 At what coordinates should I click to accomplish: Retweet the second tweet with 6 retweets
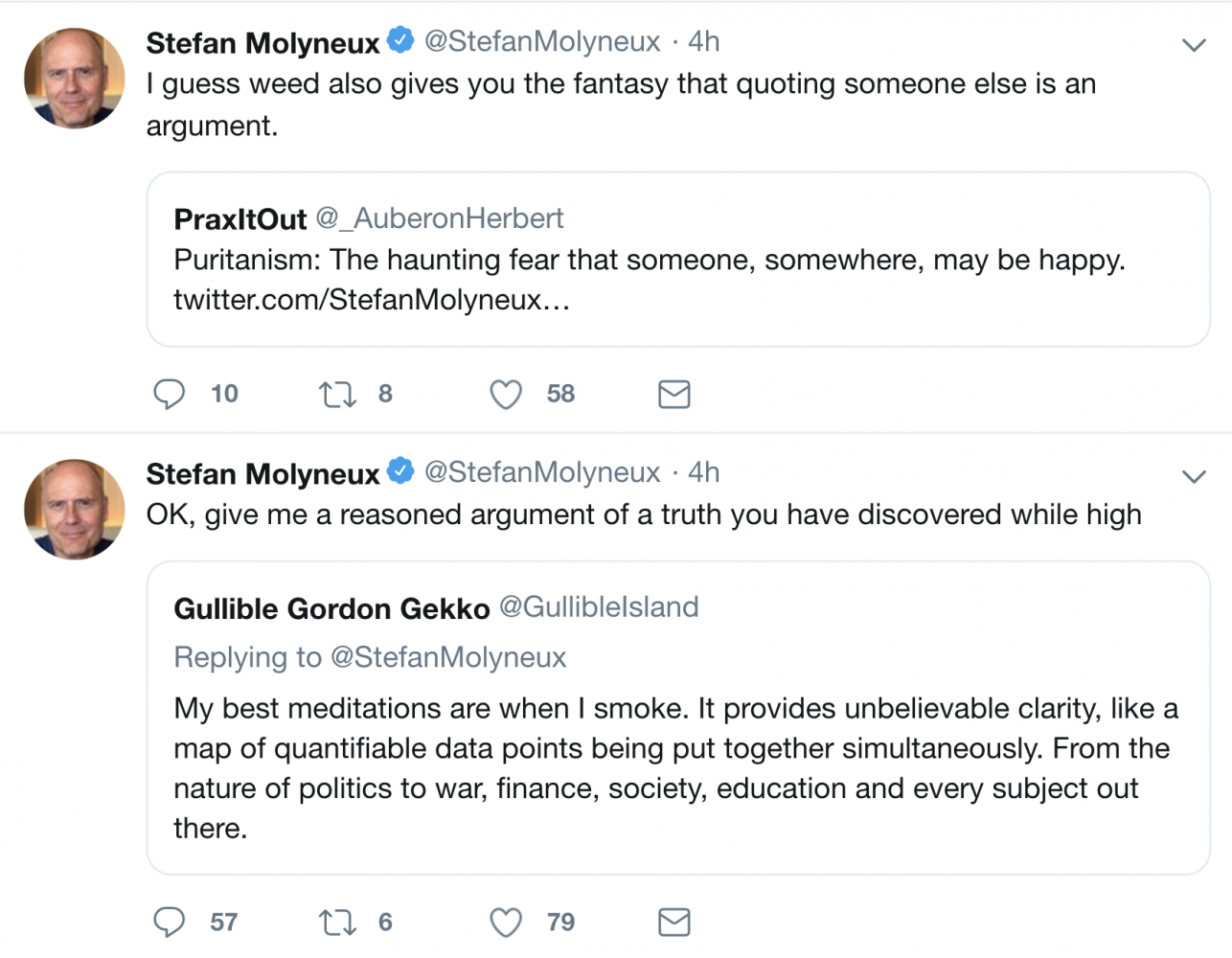coord(337,922)
